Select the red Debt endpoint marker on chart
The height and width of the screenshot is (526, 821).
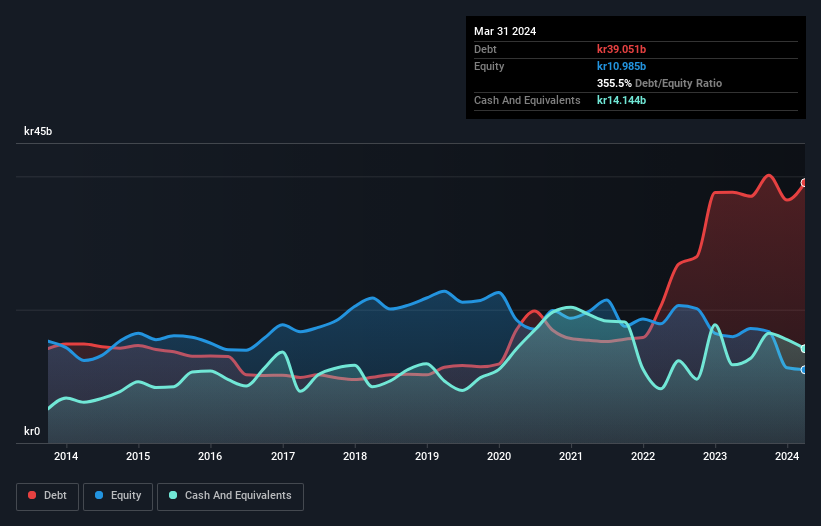click(x=804, y=183)
